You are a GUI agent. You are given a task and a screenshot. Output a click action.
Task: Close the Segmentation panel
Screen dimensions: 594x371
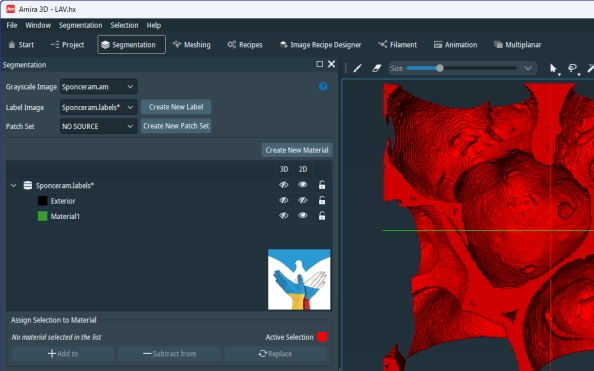pos(331,64)
